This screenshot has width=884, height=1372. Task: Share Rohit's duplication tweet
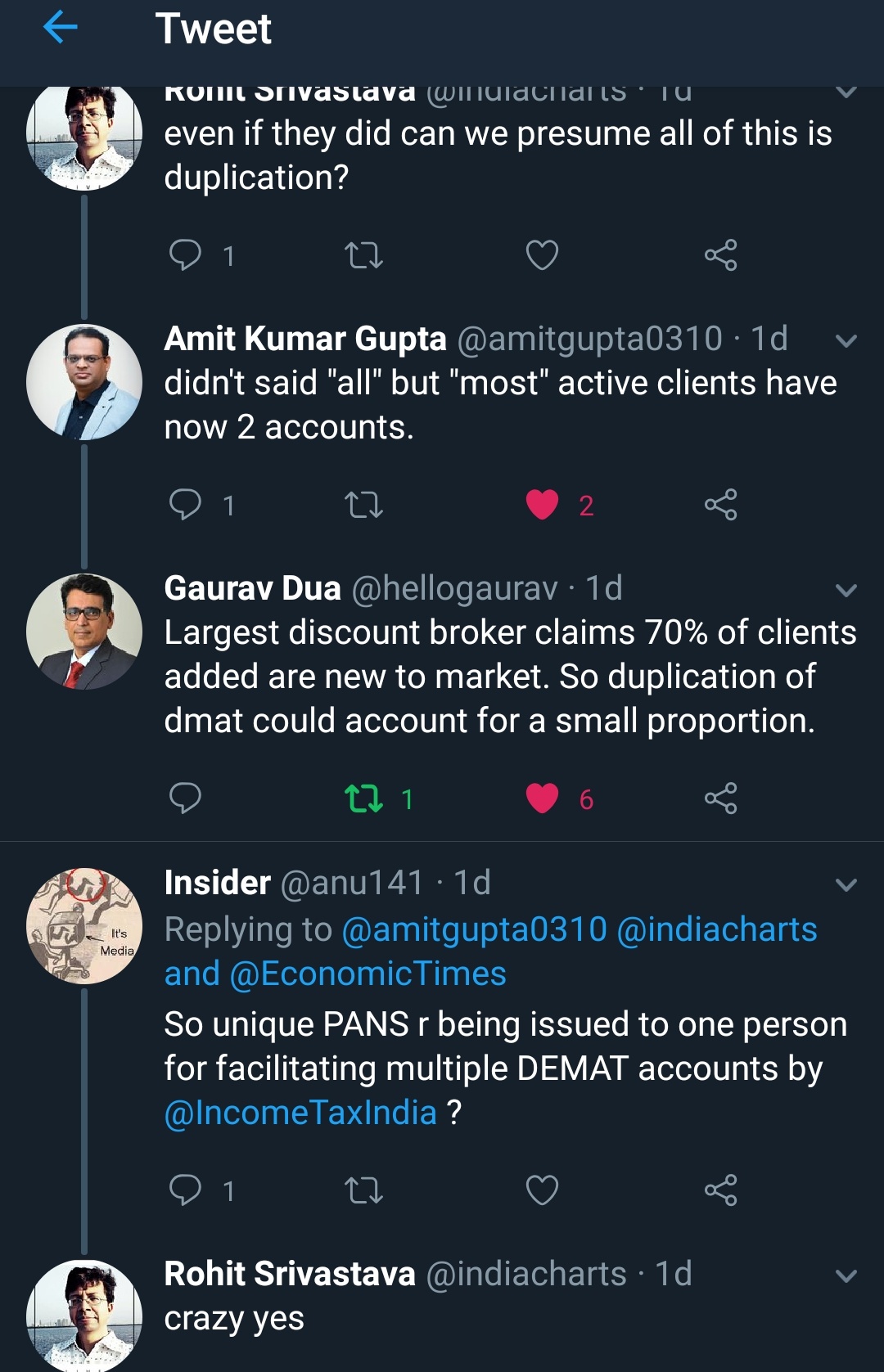pos(720,255)
